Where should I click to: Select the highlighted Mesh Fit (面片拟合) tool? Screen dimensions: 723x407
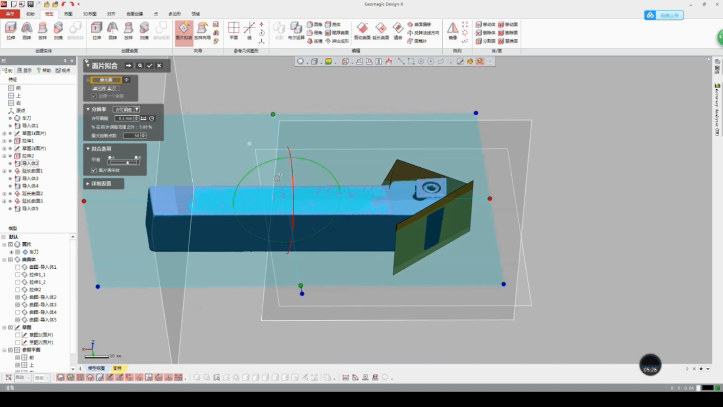183,32
